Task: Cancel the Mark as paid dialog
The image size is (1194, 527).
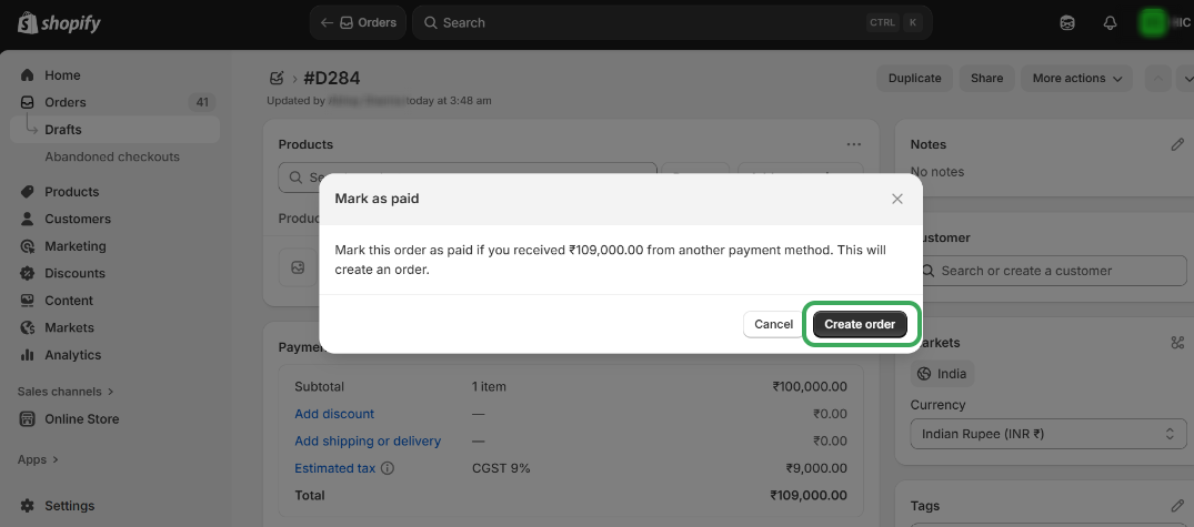Action: [x=773, y=324]
